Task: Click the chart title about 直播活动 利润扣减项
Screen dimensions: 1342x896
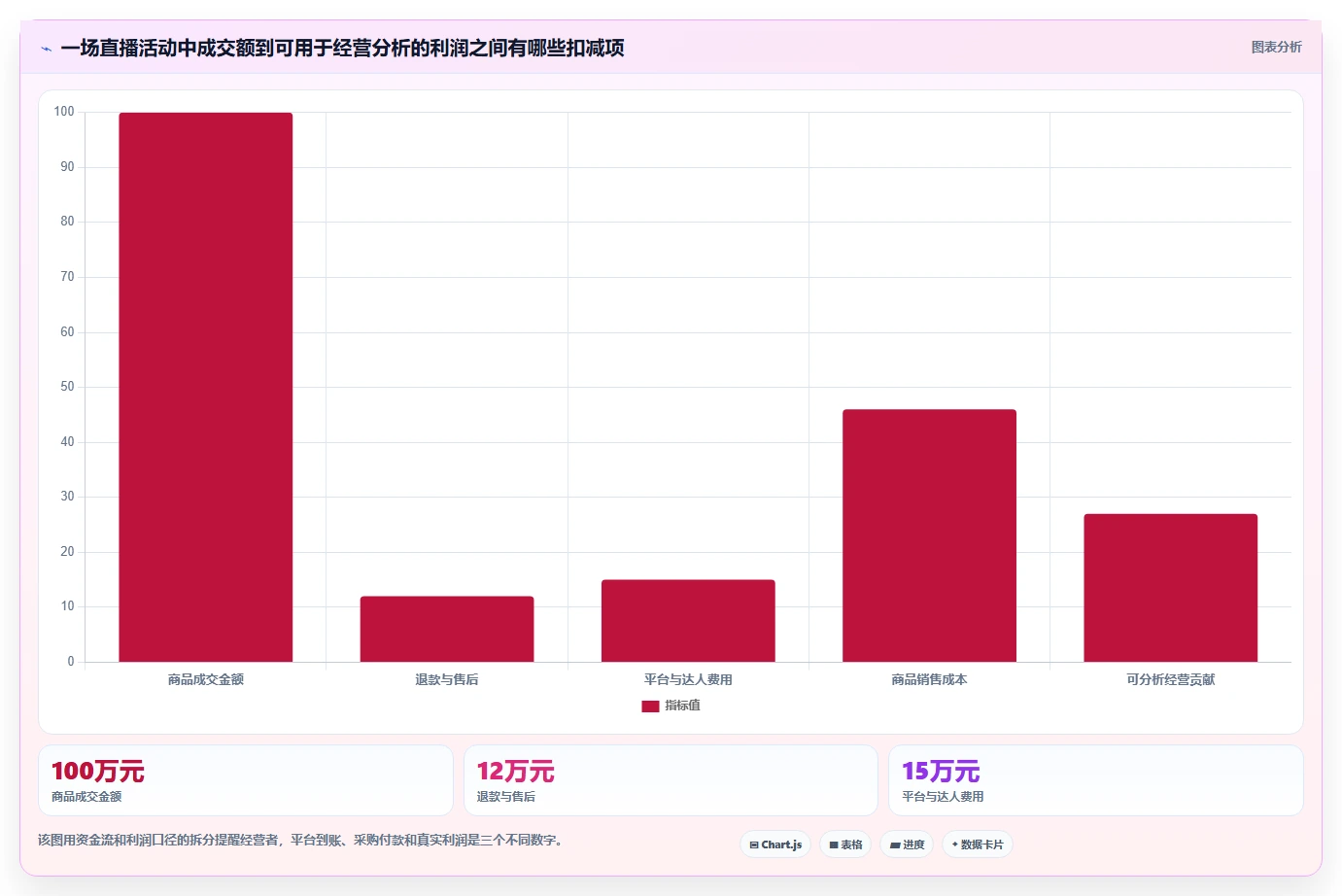Action: click(x=342, y=48)
